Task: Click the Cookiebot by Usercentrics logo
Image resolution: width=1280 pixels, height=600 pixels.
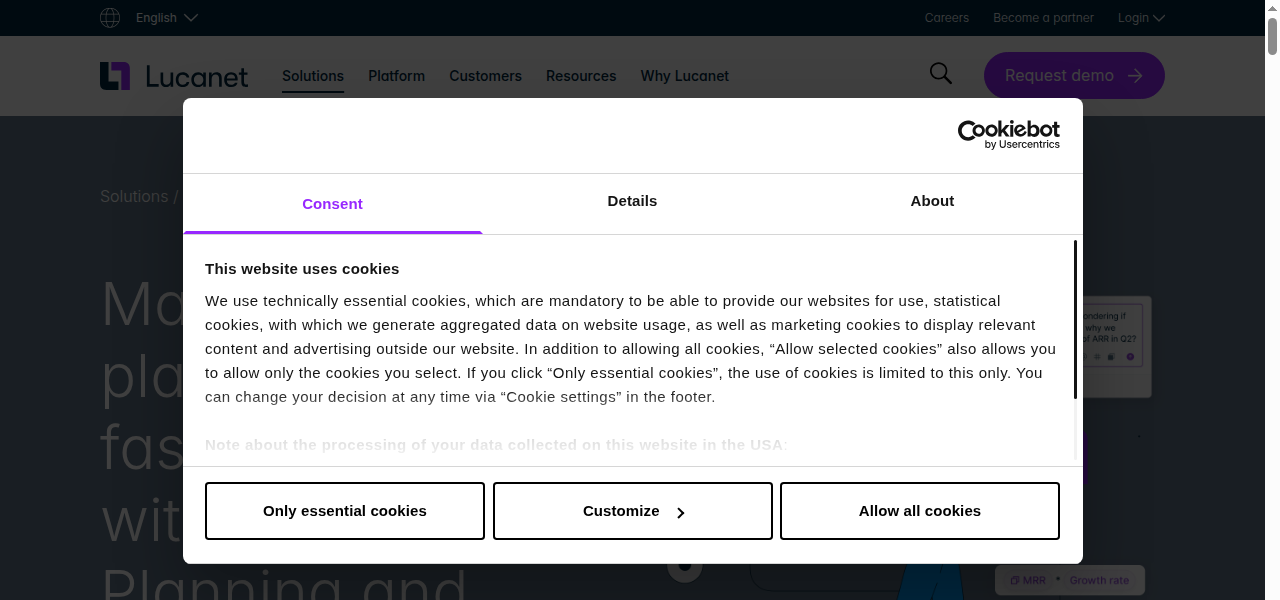Action: pos(1008,135)
